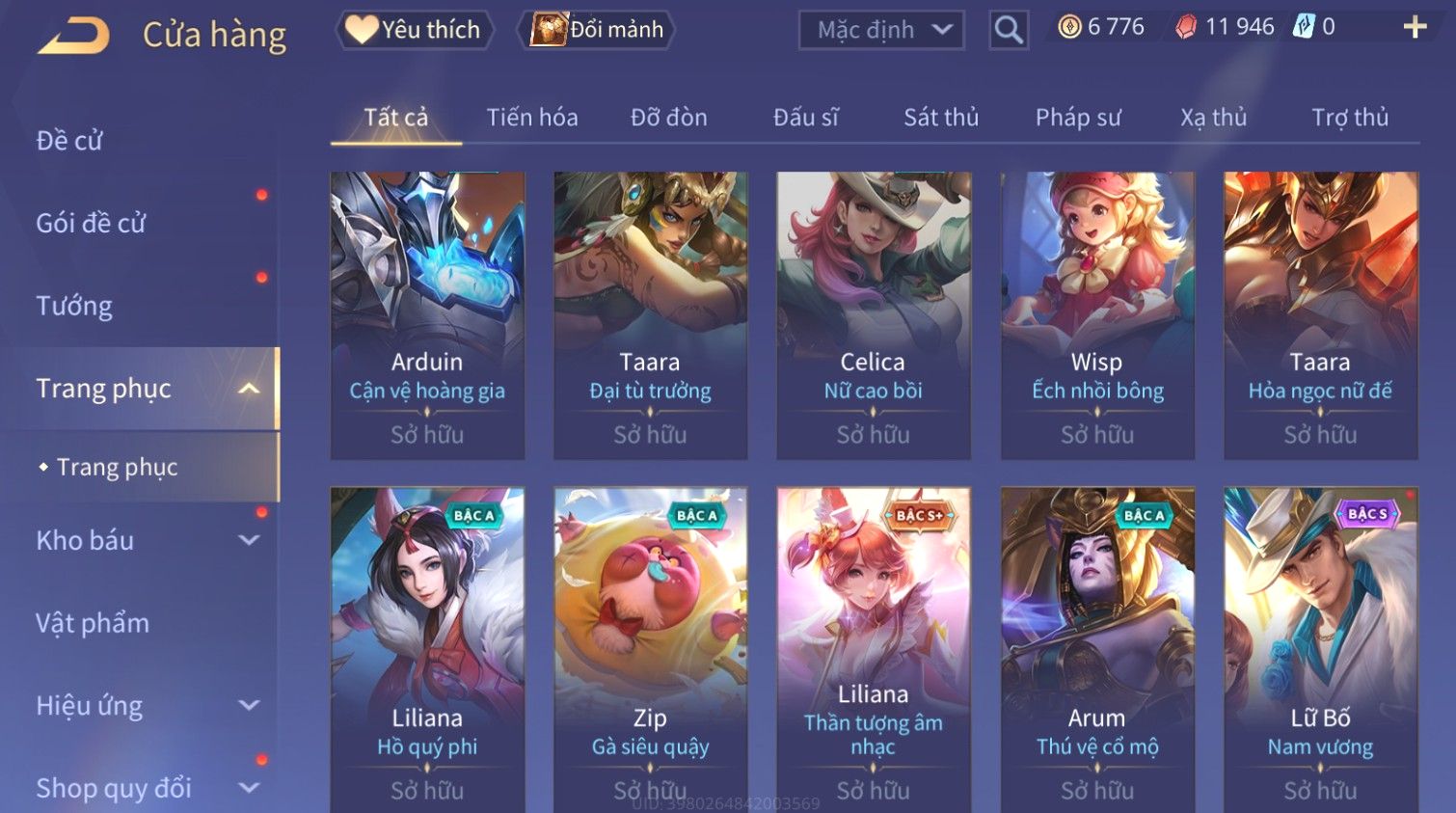This screenshot has height=813, width=1456.
Task: Open the Mặc định sort dropdown
Action: [x=881, y=30]
